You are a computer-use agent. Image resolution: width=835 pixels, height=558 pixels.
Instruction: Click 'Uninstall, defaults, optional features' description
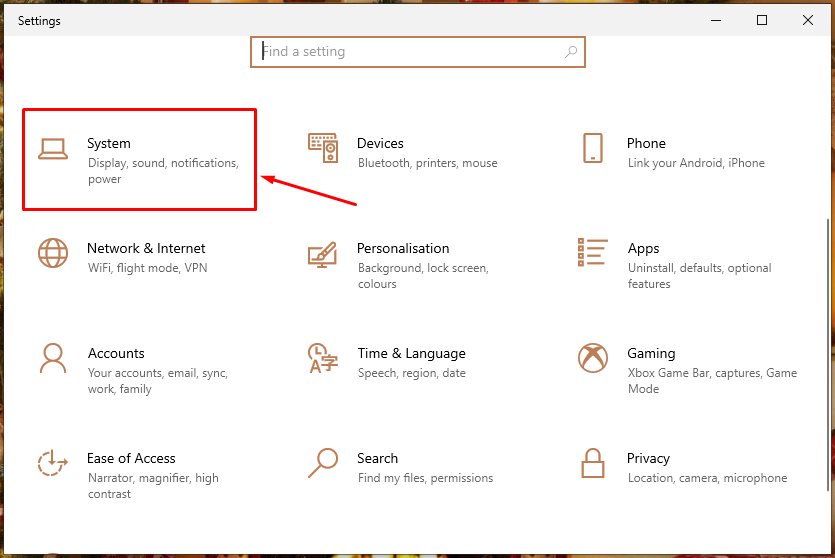coord(700,276)
